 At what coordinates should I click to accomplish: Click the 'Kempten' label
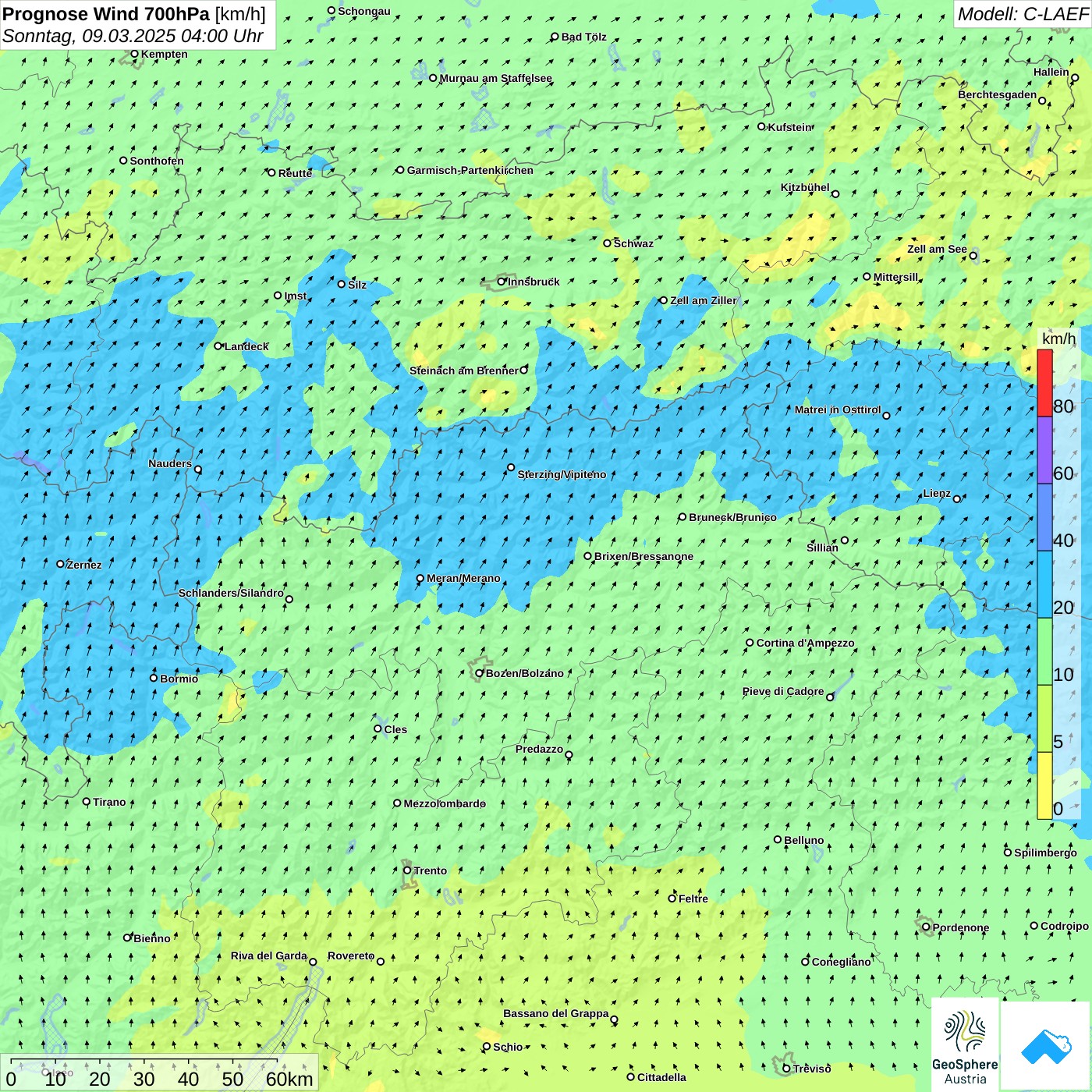click(x=164, y=54)
